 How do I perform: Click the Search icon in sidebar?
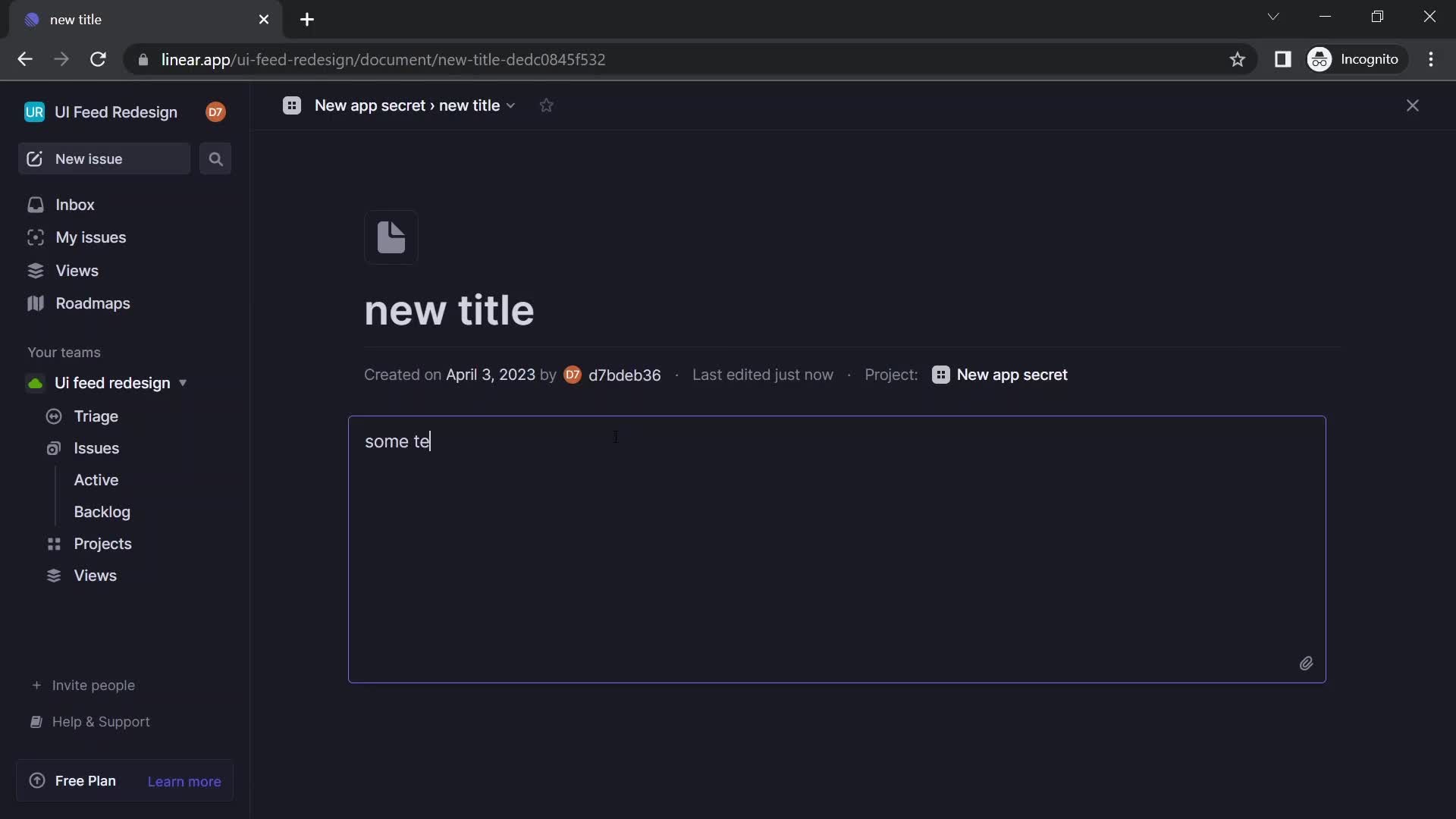pyautogui.click(x=215, y=158)
